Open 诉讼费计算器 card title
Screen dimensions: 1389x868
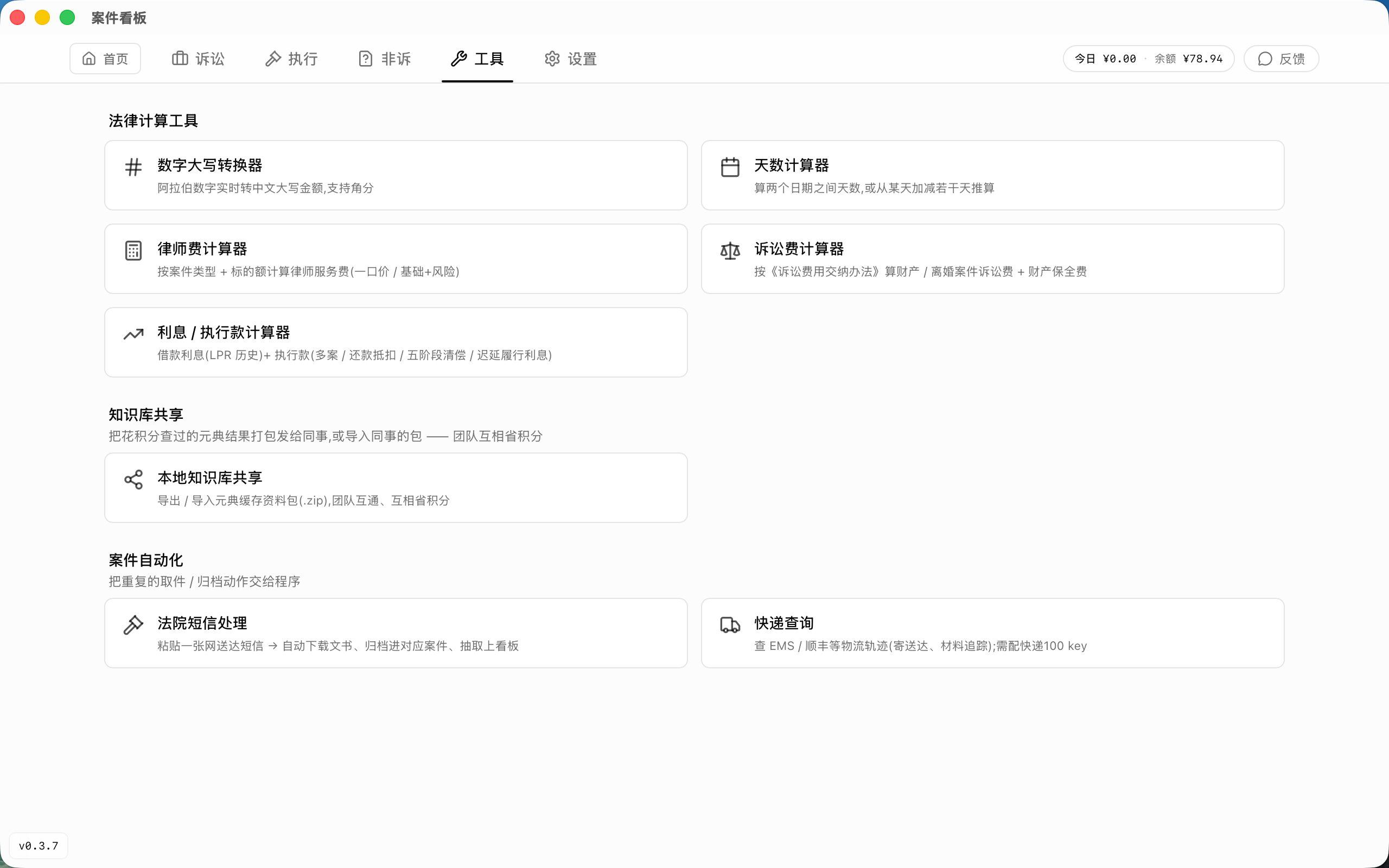tap(799, 248)
